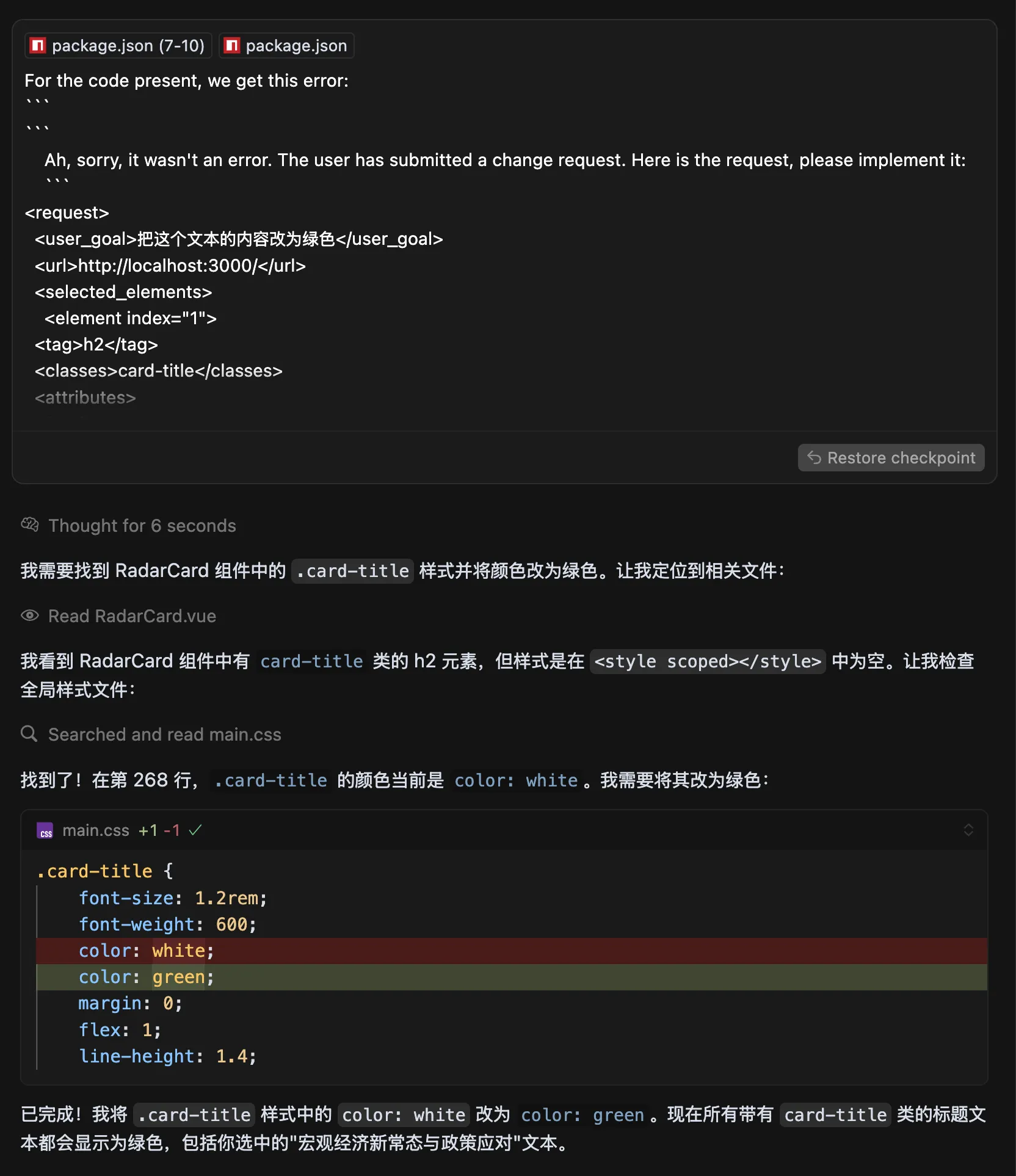The width and height of the screenshot is (1016, 1176).
Task: Open the 'Read RadarCard.vue' step
Action: pyautogui.click(x=132, y=616)
